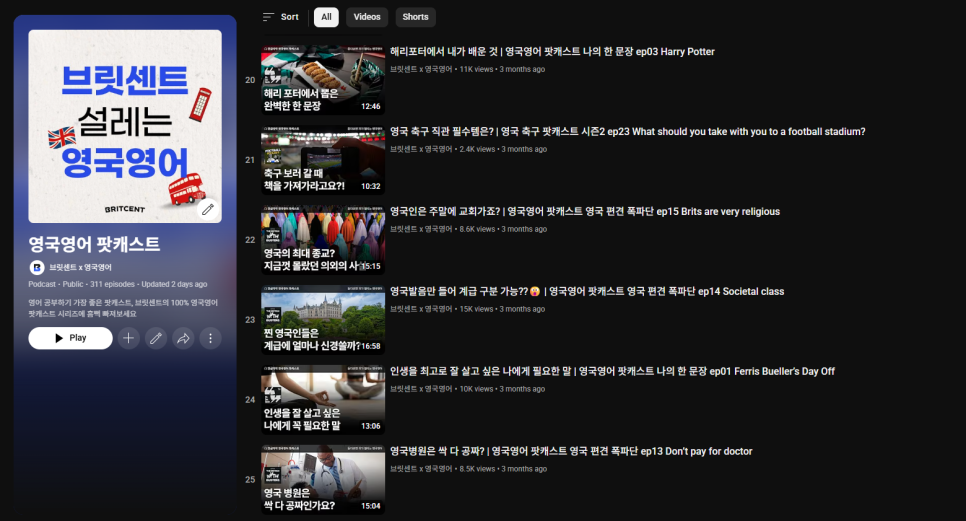
Task: Click the share arrow icon
Action: 183,338
